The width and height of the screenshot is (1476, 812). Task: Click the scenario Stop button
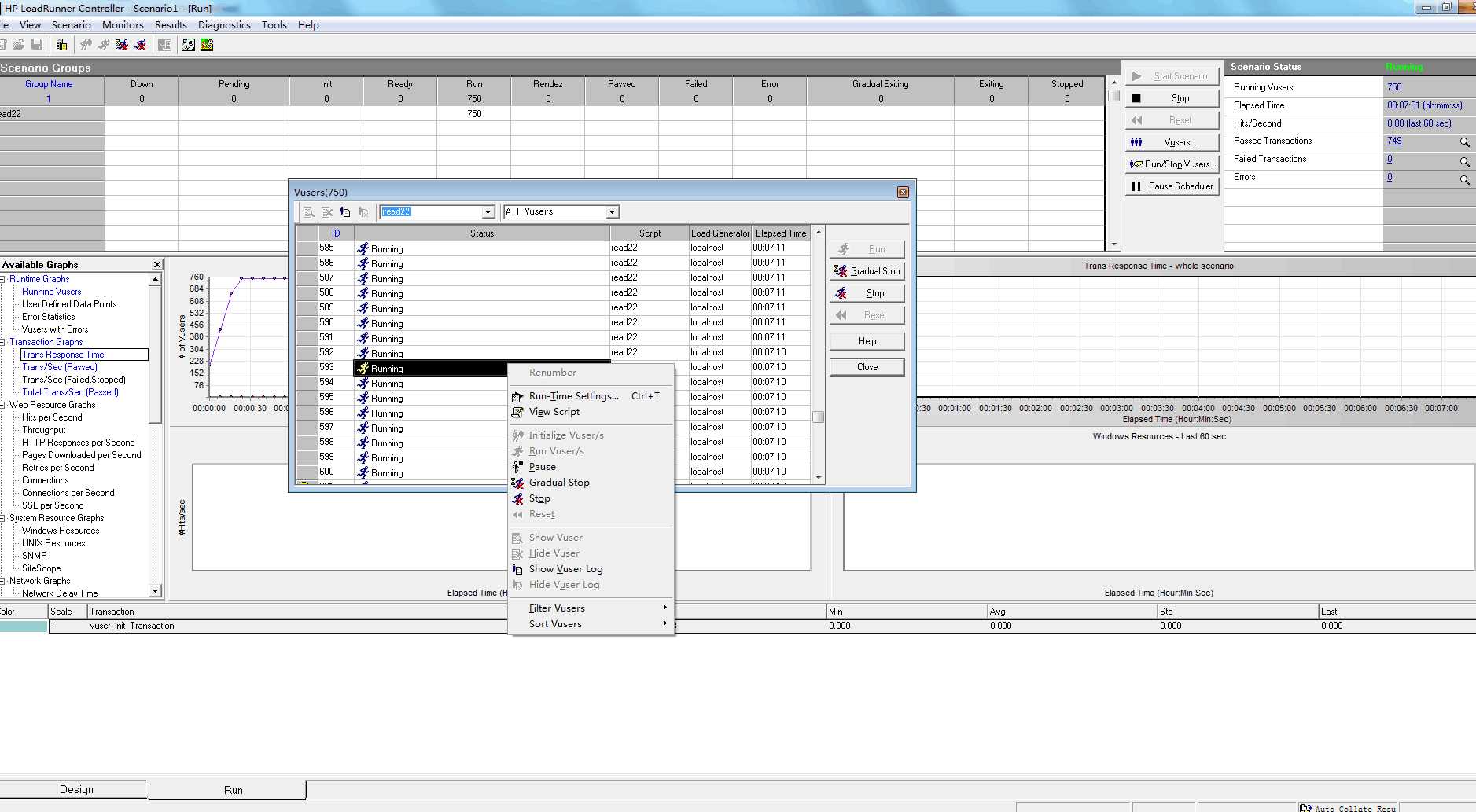coord(1172,98)
